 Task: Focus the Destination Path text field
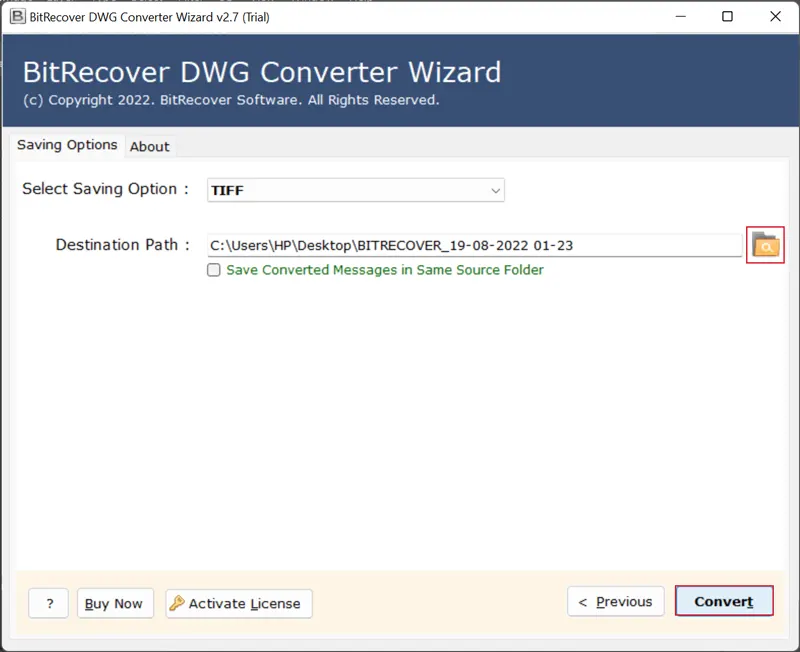(473, 245)
